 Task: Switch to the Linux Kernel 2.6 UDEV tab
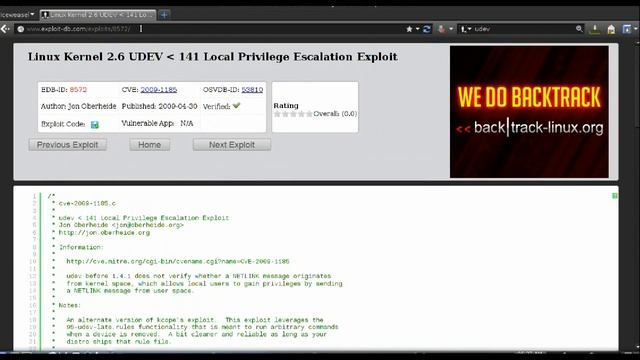tap(98, 15)
